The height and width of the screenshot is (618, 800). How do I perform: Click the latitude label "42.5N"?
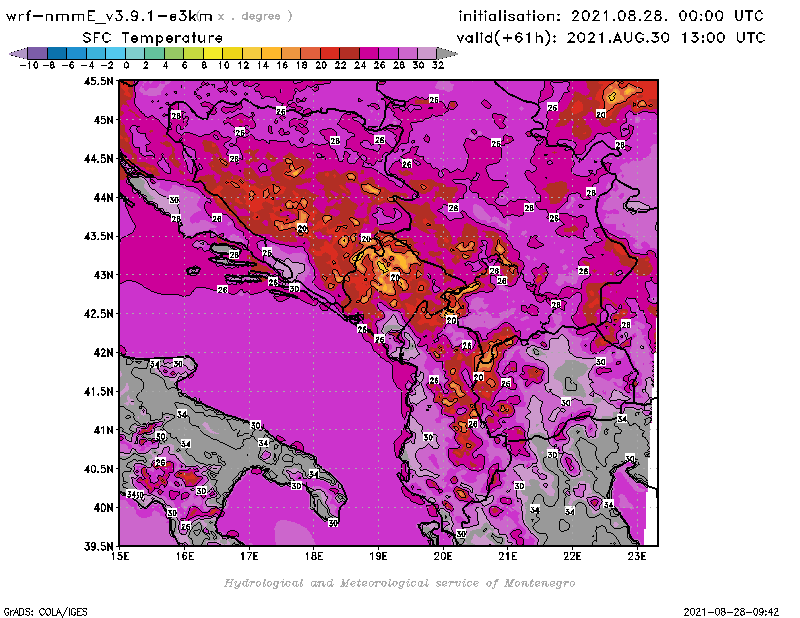98,314
